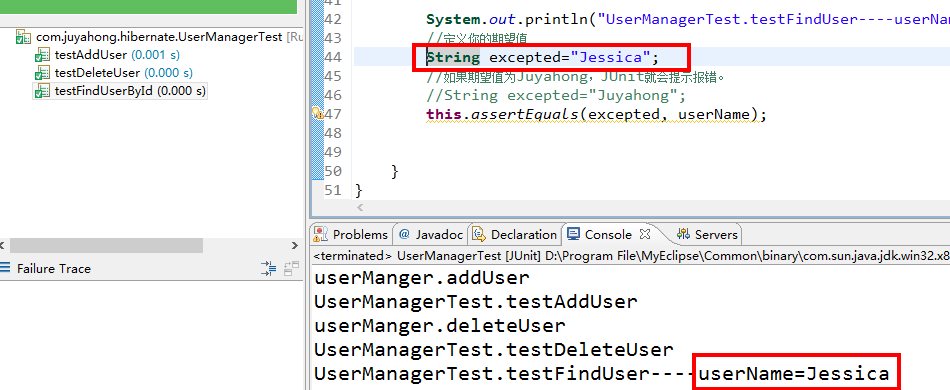This screenshot has height=390, width=950.
Task: Click the System.out.println statement on line 42
Action: (x=688, y=19)
